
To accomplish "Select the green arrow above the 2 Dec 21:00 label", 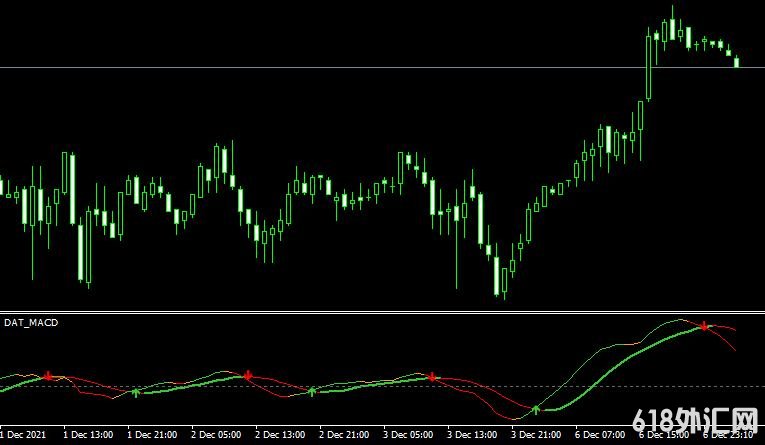I will coord(312,391).
